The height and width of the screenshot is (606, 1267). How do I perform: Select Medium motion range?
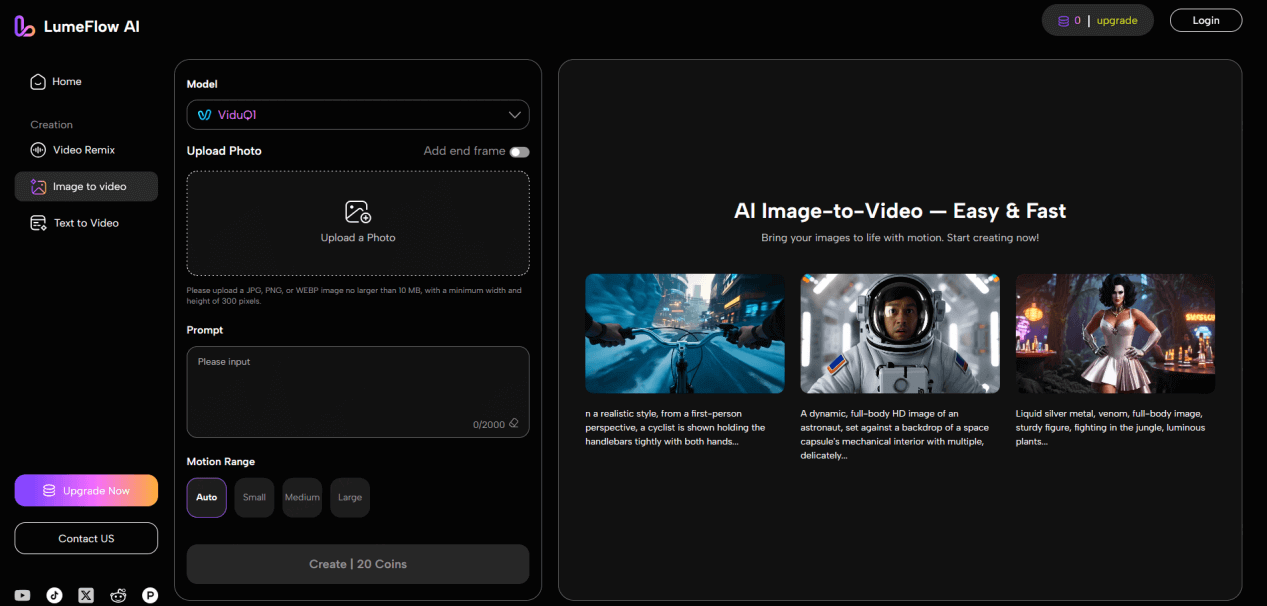pyautogui.click(x=302, y=497)
